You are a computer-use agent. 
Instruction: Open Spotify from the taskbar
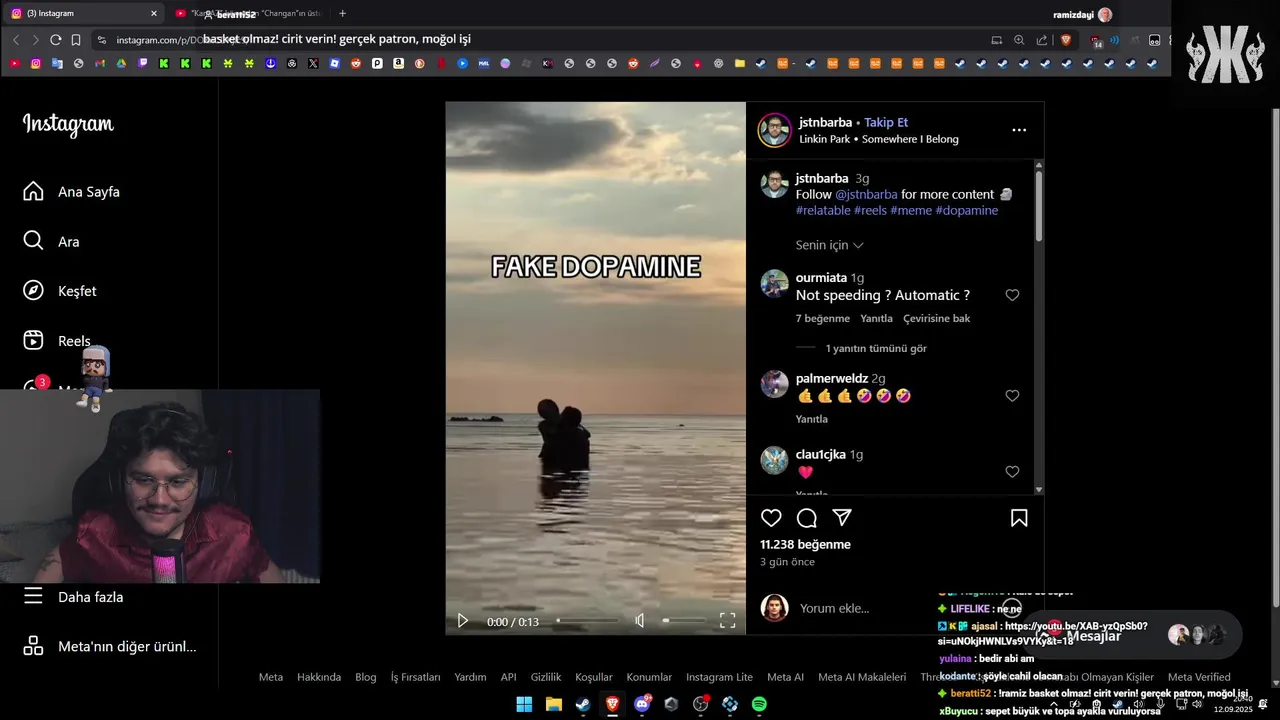click(759, 704)
